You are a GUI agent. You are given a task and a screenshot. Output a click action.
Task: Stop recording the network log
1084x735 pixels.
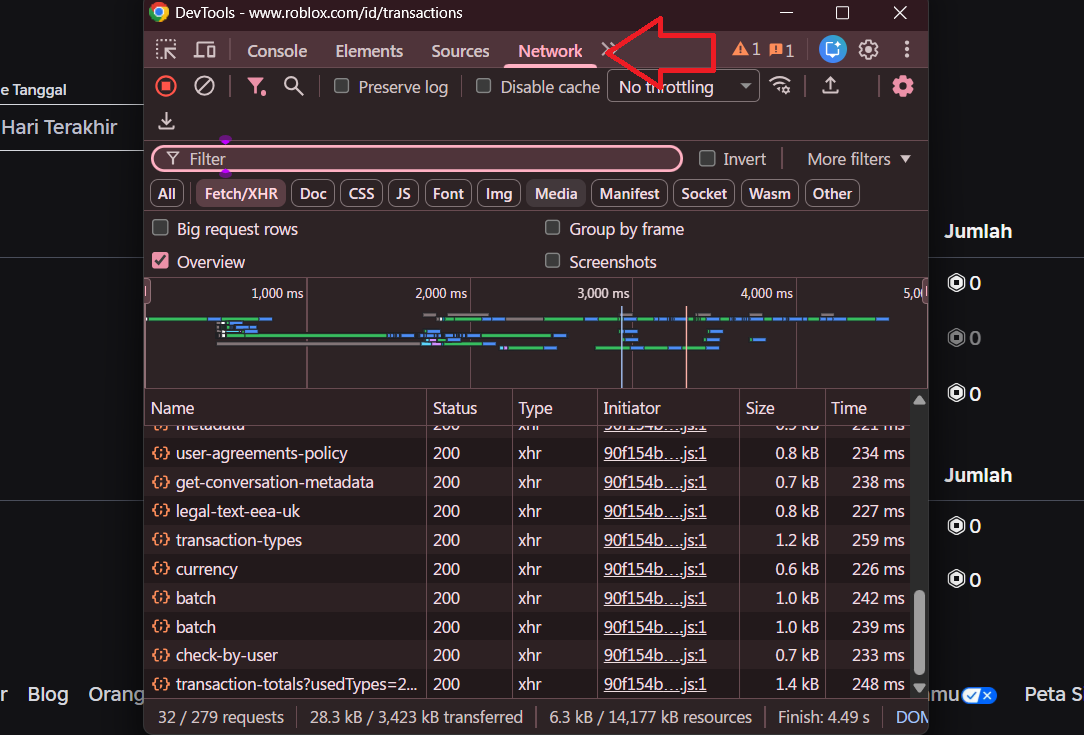[x=164, y=86]
